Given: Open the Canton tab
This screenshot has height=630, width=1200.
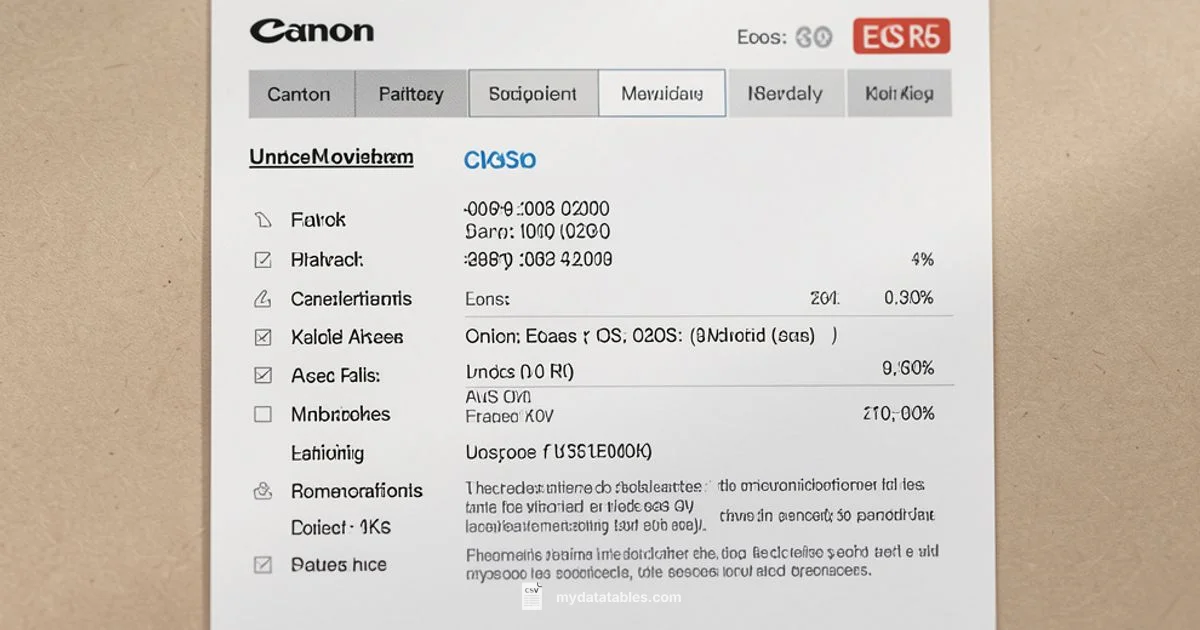Looking at the screenshot, I should coord(299,94).
